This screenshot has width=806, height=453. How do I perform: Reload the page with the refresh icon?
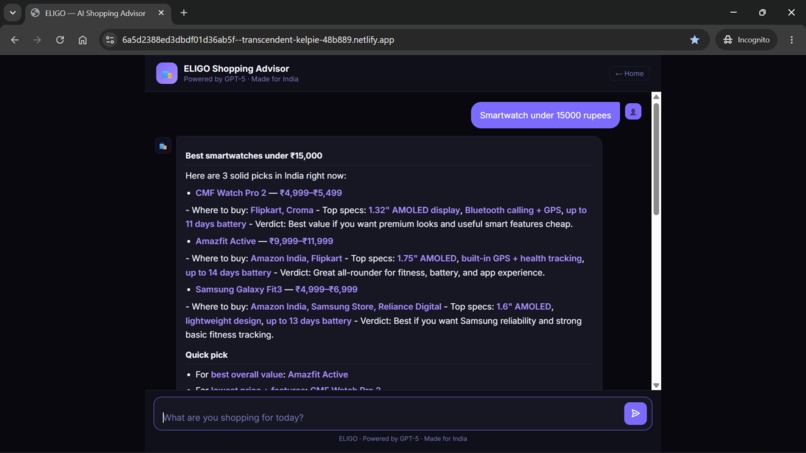[60, 40]
